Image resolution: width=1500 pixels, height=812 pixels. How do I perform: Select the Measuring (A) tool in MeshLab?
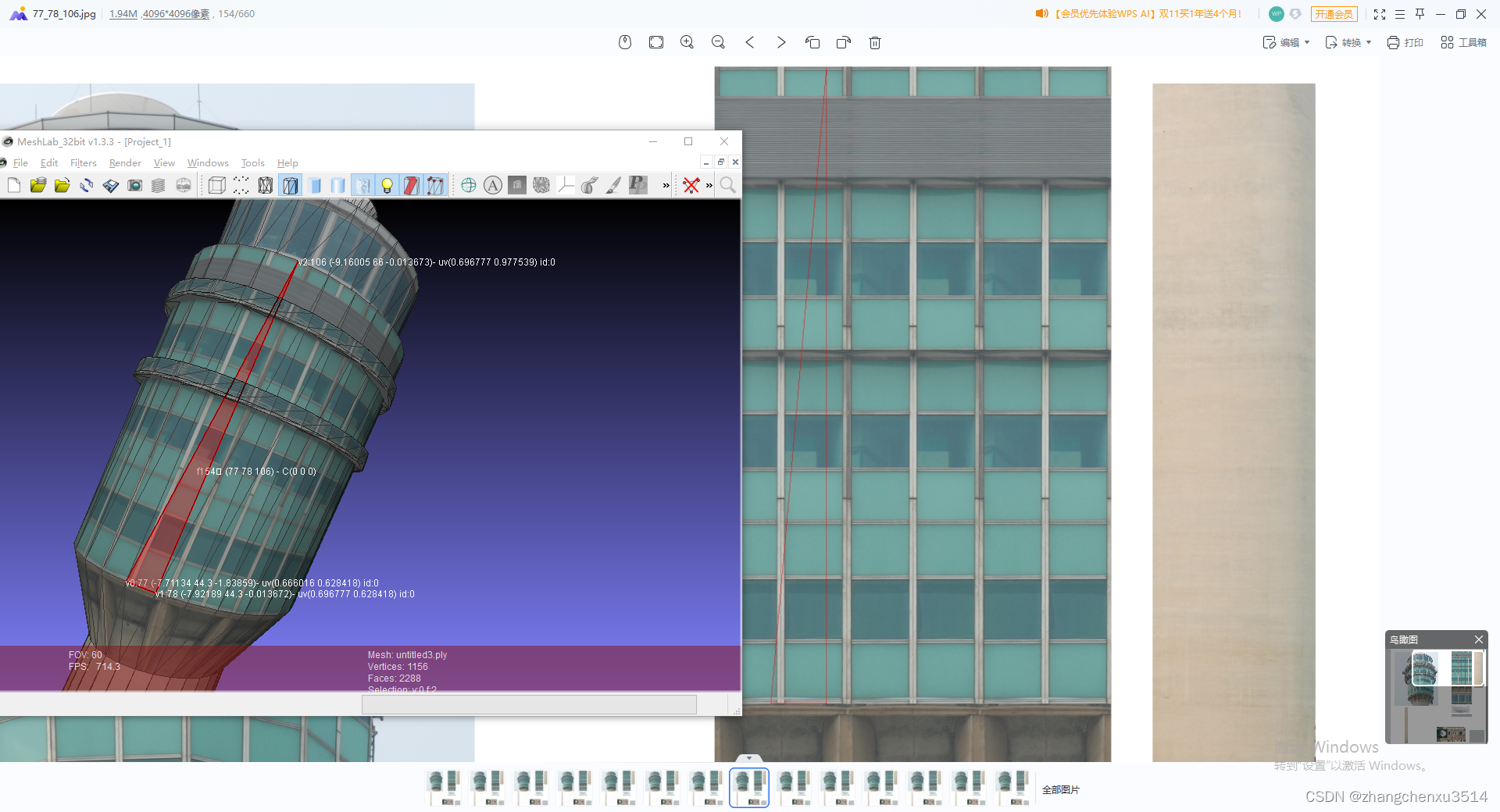tap(493, 185)
